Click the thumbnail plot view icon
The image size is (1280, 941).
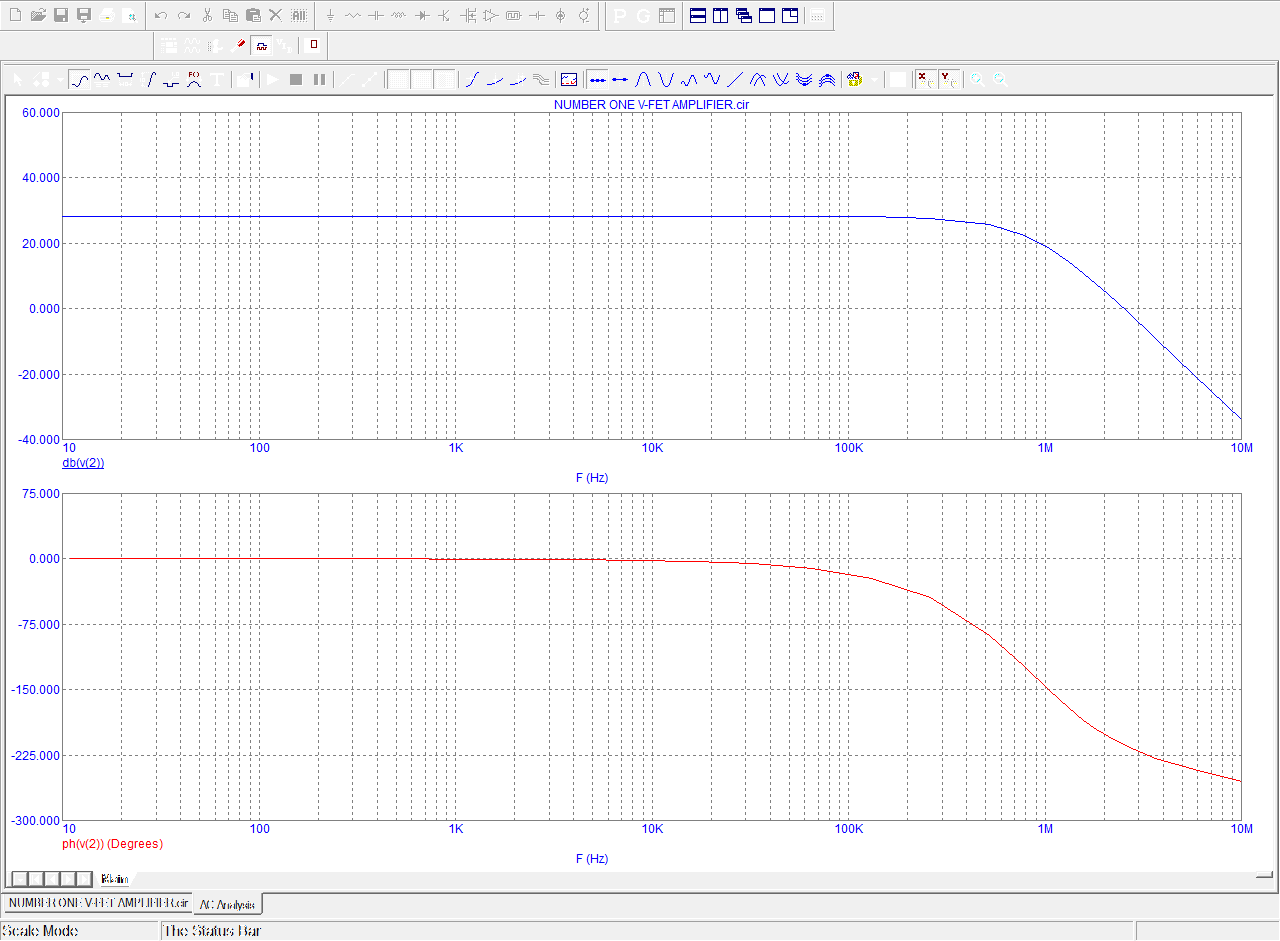[x=569, y=79]
